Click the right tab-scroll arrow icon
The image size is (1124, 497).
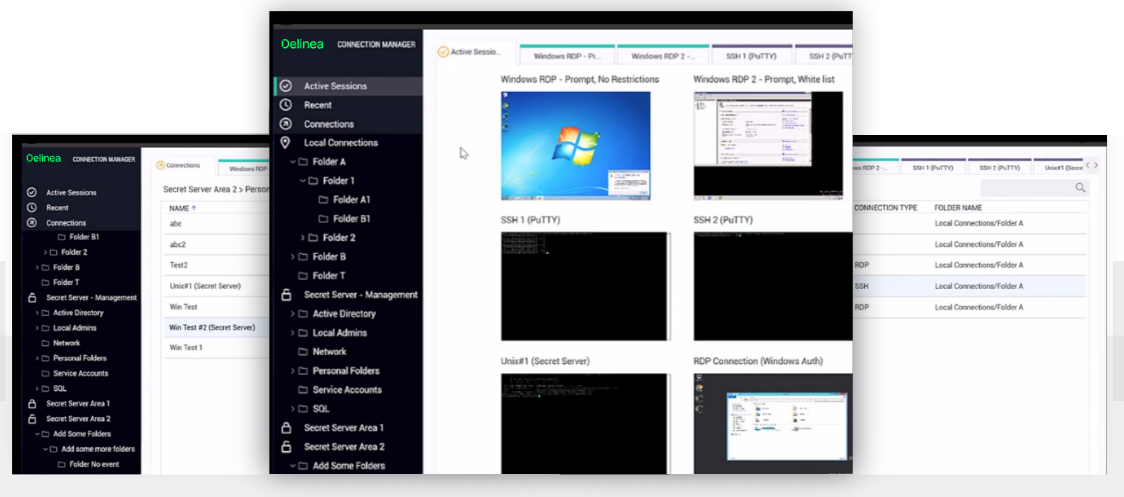coord(1095,165)
